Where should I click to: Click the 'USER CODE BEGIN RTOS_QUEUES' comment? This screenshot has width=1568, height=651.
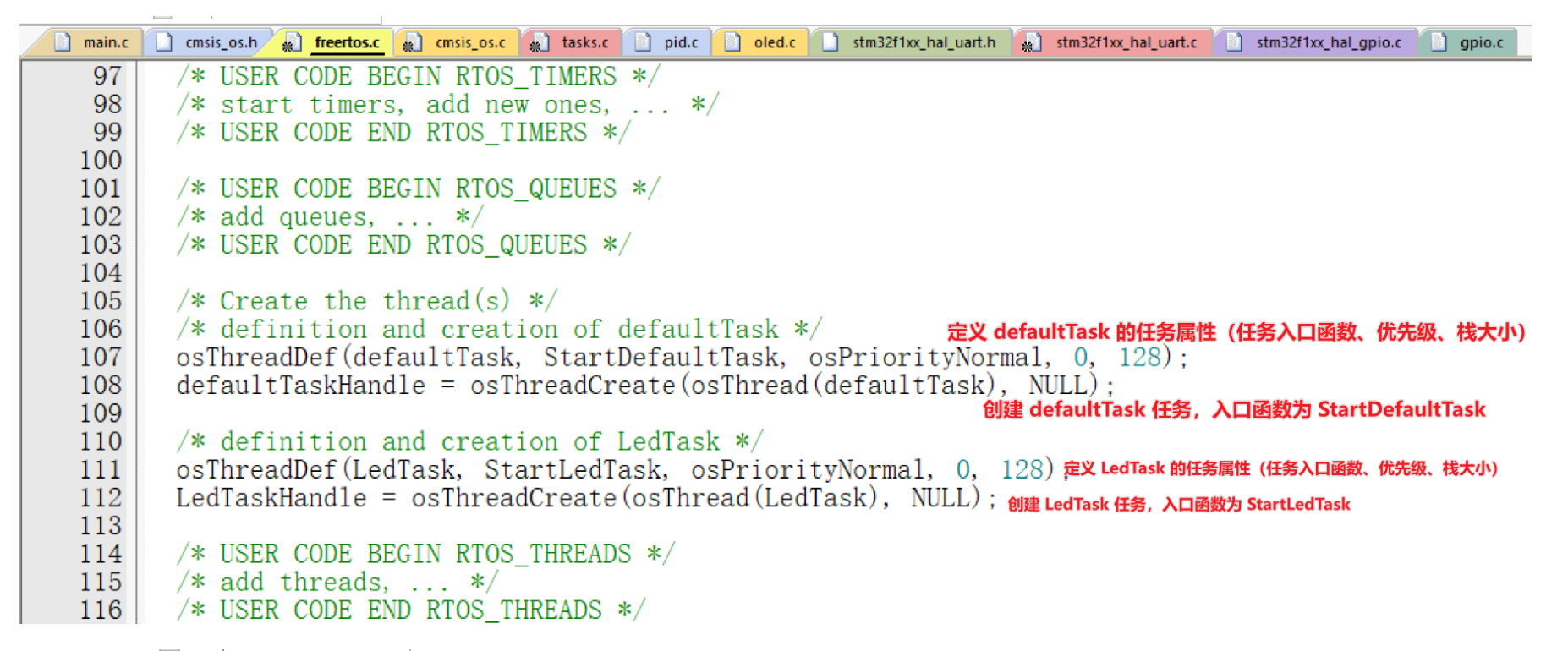click(x=418, y=189)
